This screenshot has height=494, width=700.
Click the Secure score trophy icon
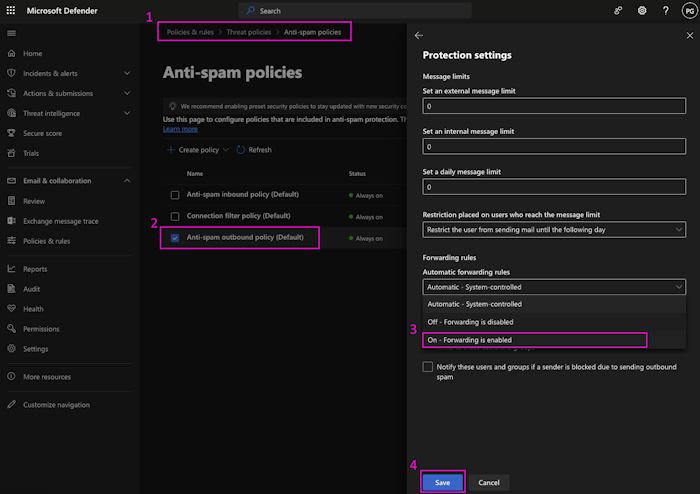point(12,133)
